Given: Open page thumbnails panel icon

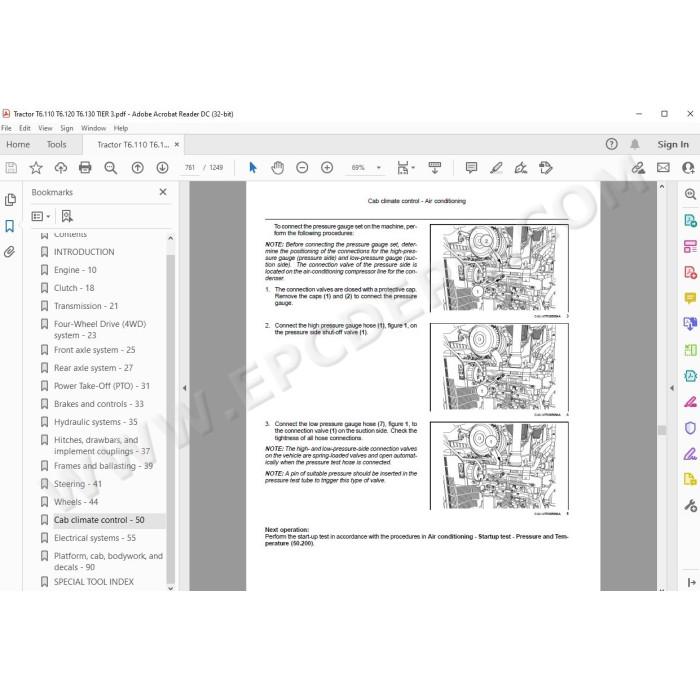Looking at the screenshot, I should tap(10, 200).
